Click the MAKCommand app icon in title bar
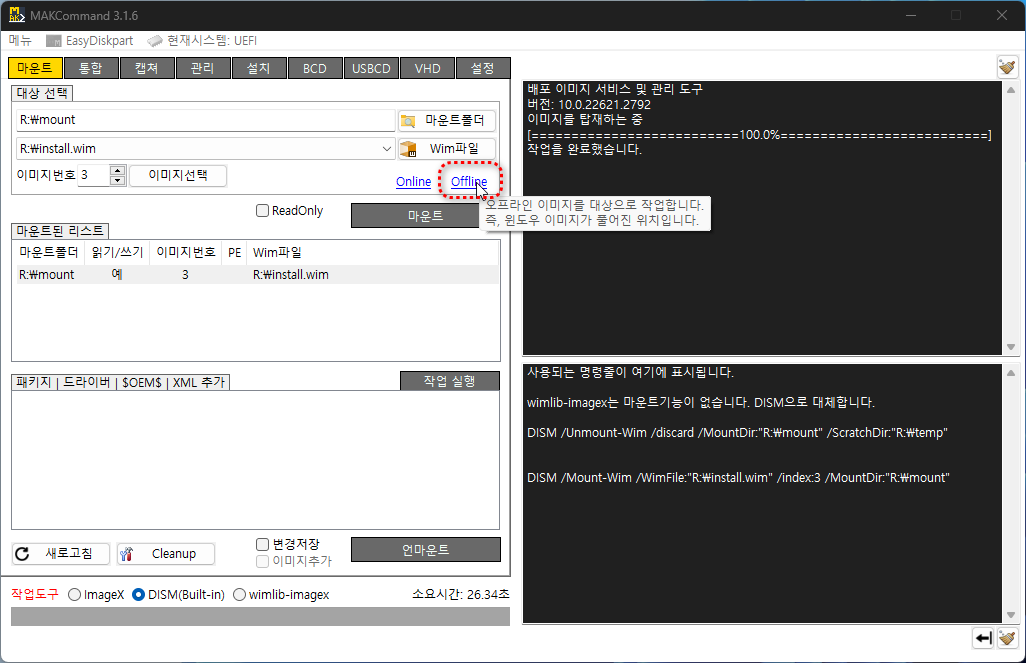 coord(16,15)
